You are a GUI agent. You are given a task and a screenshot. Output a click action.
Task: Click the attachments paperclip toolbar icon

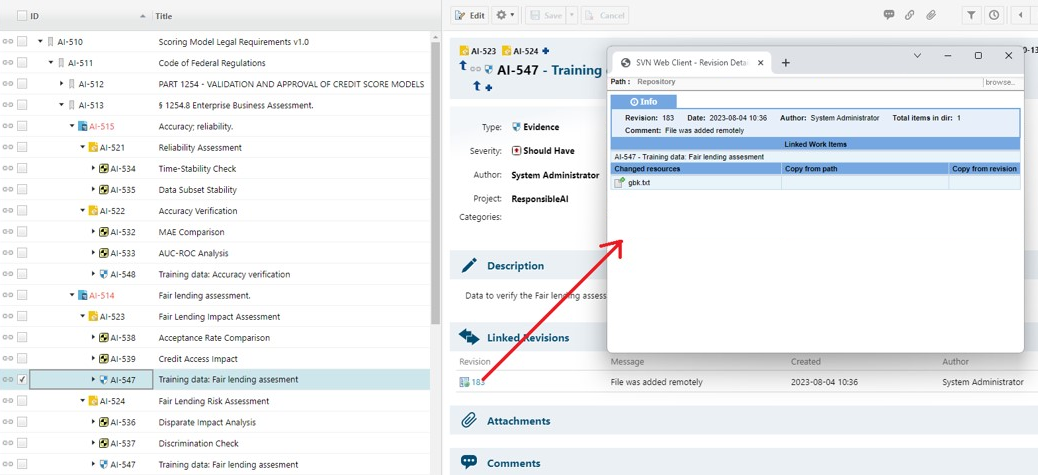tap(930, 15)
